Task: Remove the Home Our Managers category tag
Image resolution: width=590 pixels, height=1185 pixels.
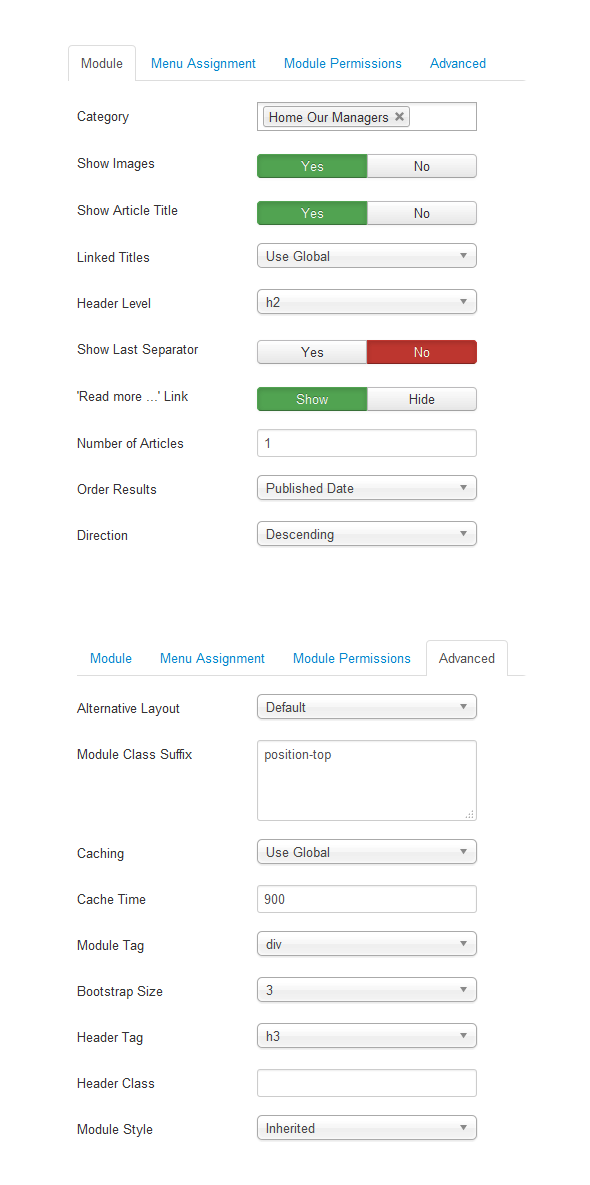Action: 400,117
